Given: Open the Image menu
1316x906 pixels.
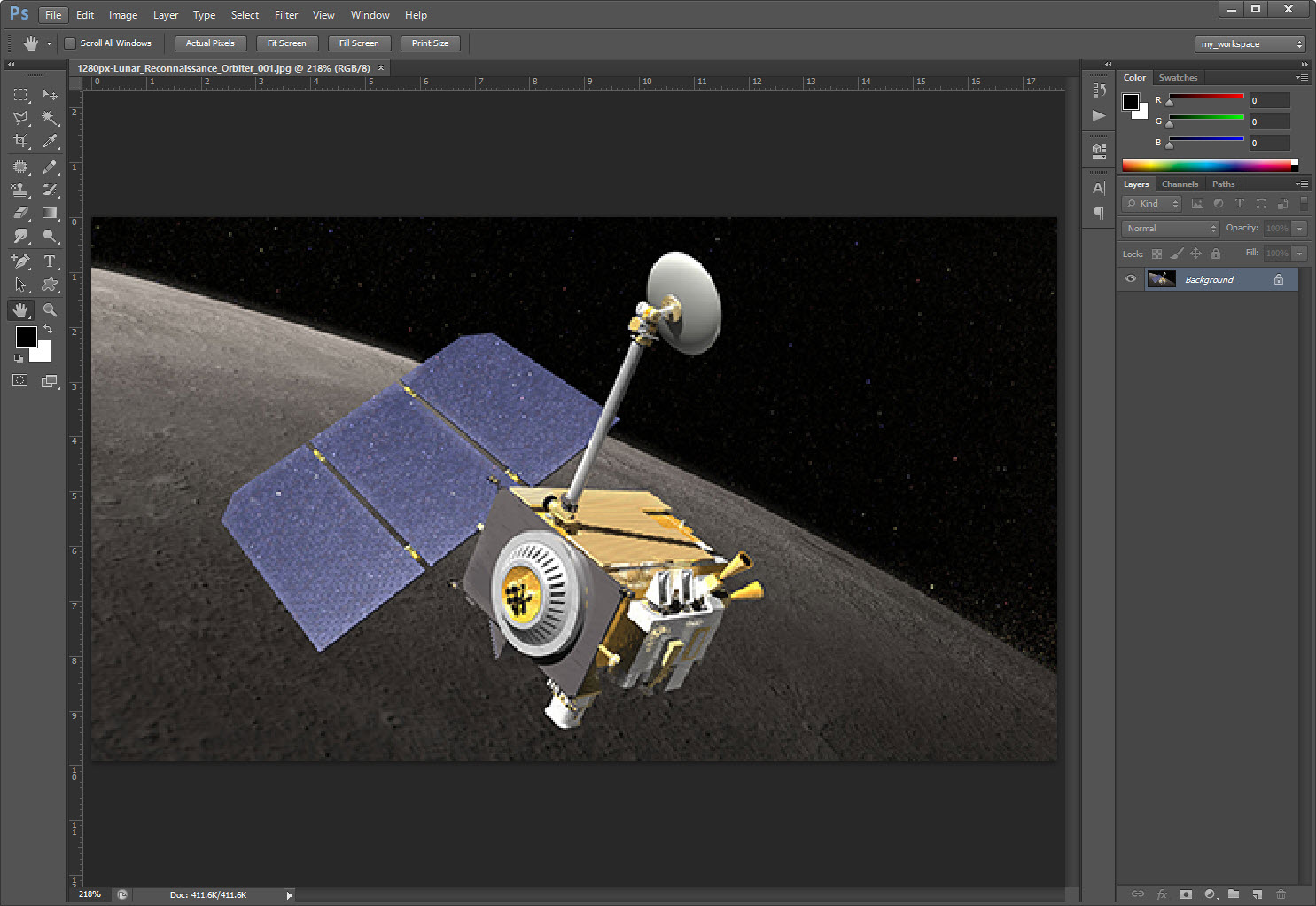Looking at the screenshot, I should click(x=123, y=15).
